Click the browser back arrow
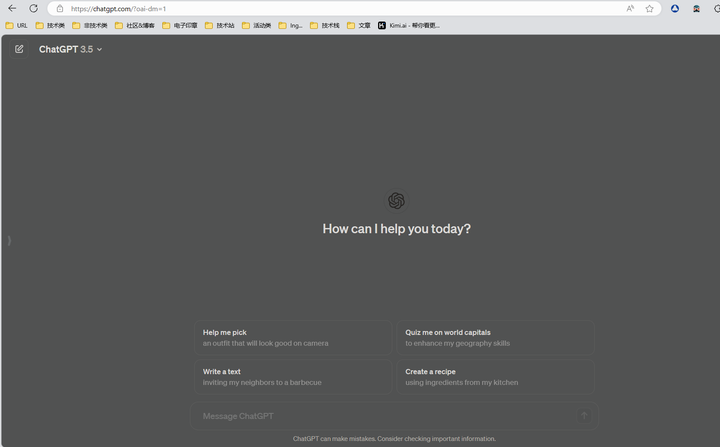 pos(12,8)
